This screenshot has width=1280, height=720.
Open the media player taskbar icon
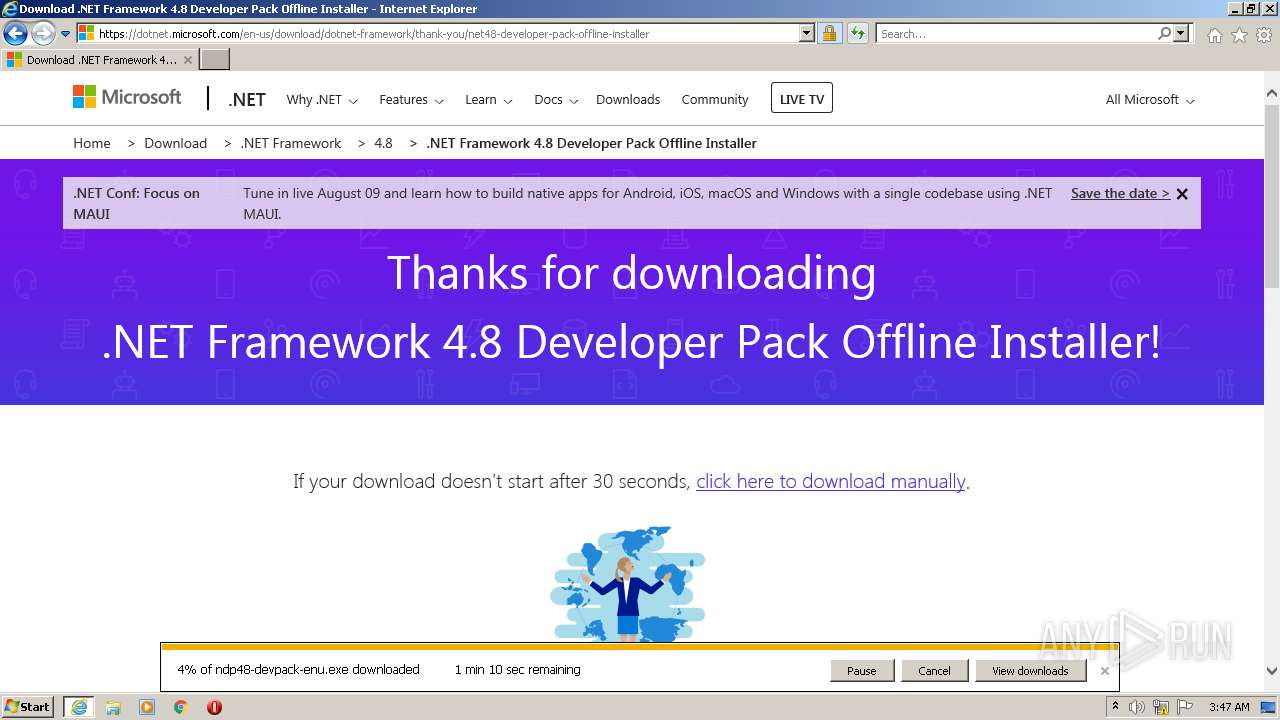(x=147, y=707)
